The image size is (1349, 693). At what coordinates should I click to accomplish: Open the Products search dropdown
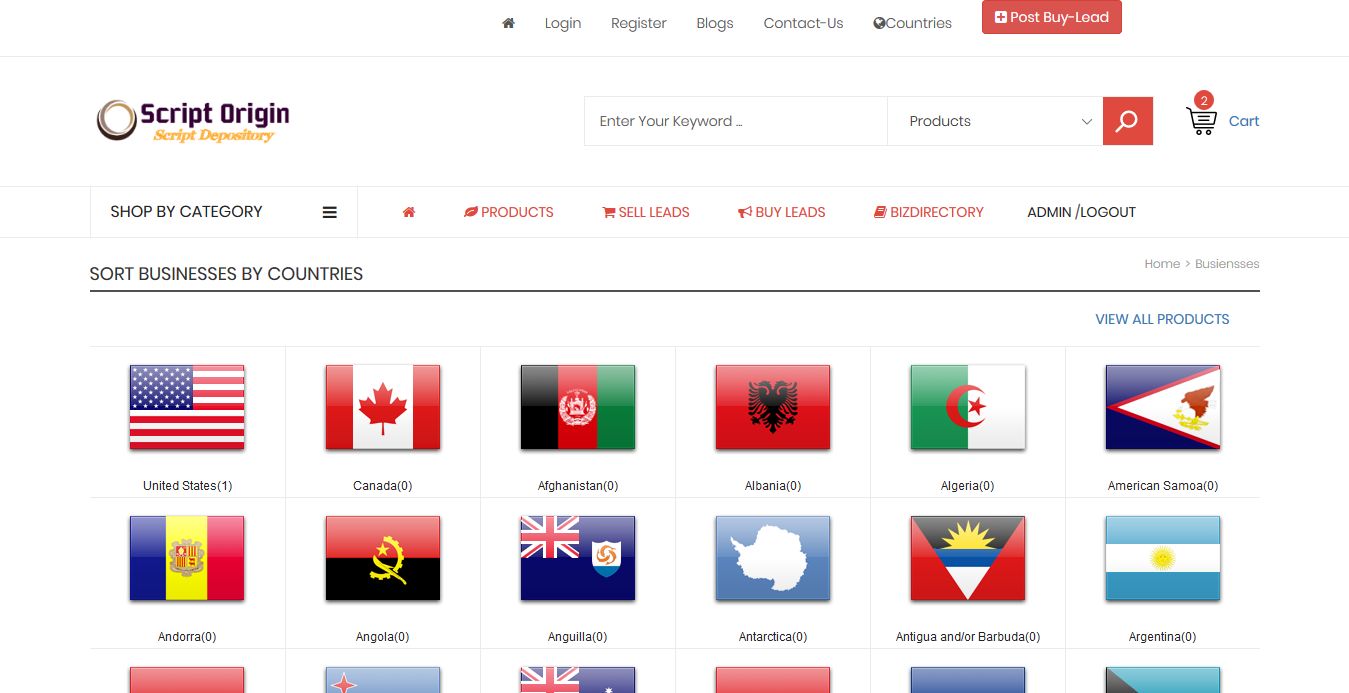pyautogui.click(x=995, y=121)
